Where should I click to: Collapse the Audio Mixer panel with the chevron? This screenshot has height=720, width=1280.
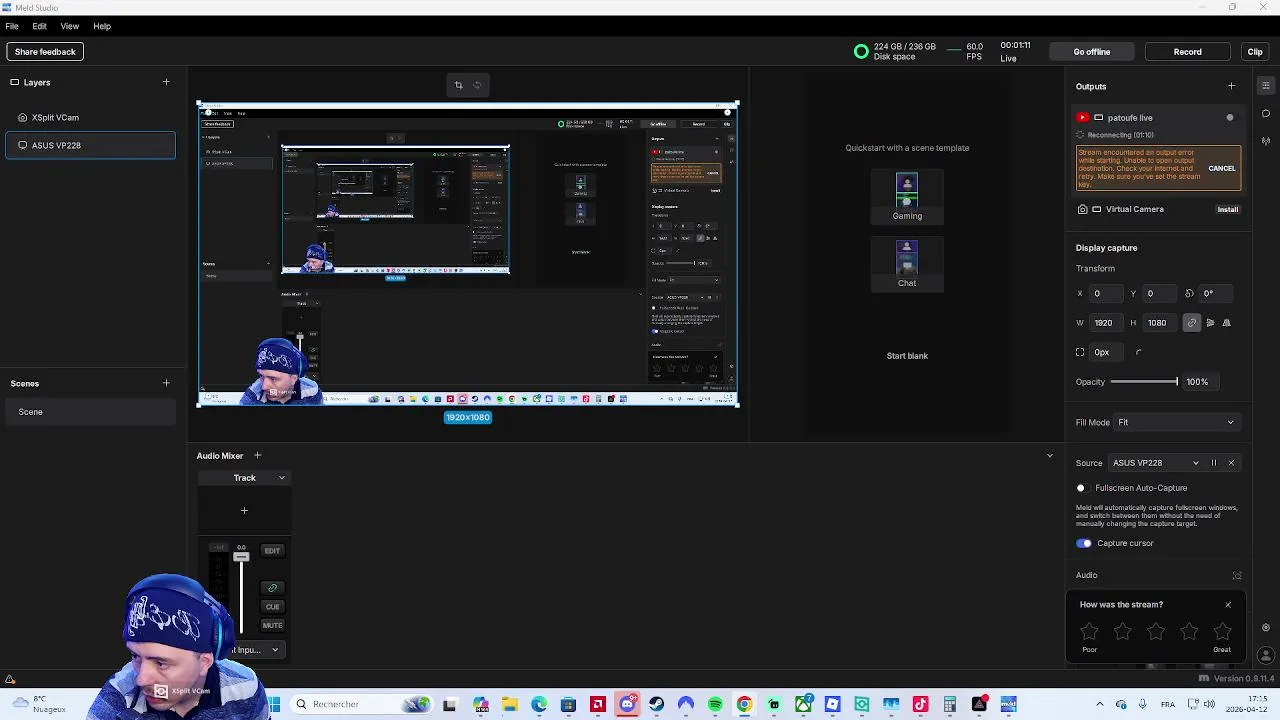tap(1049, 456)
